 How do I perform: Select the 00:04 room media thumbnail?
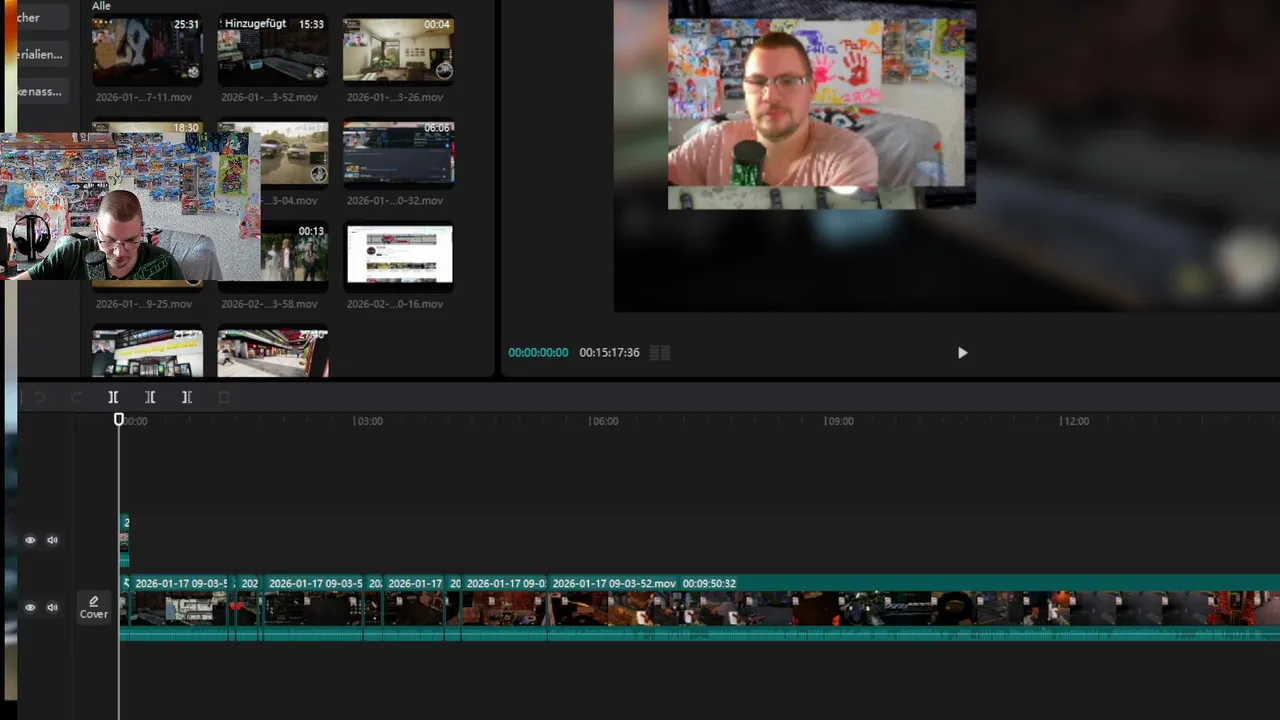398,49
